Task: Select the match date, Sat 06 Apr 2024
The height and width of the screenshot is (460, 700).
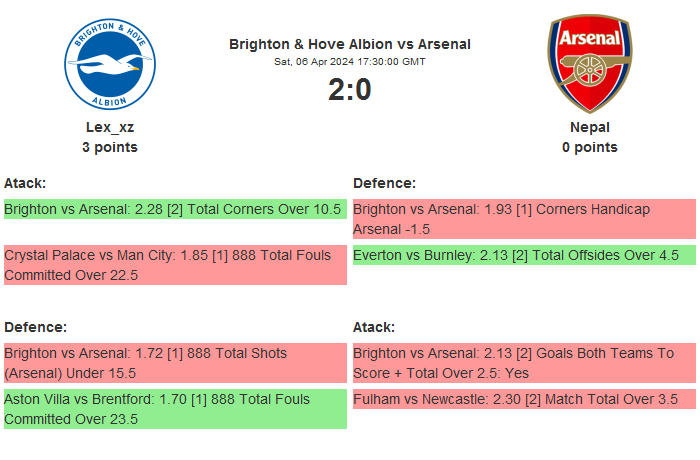Action: [350, 62]
